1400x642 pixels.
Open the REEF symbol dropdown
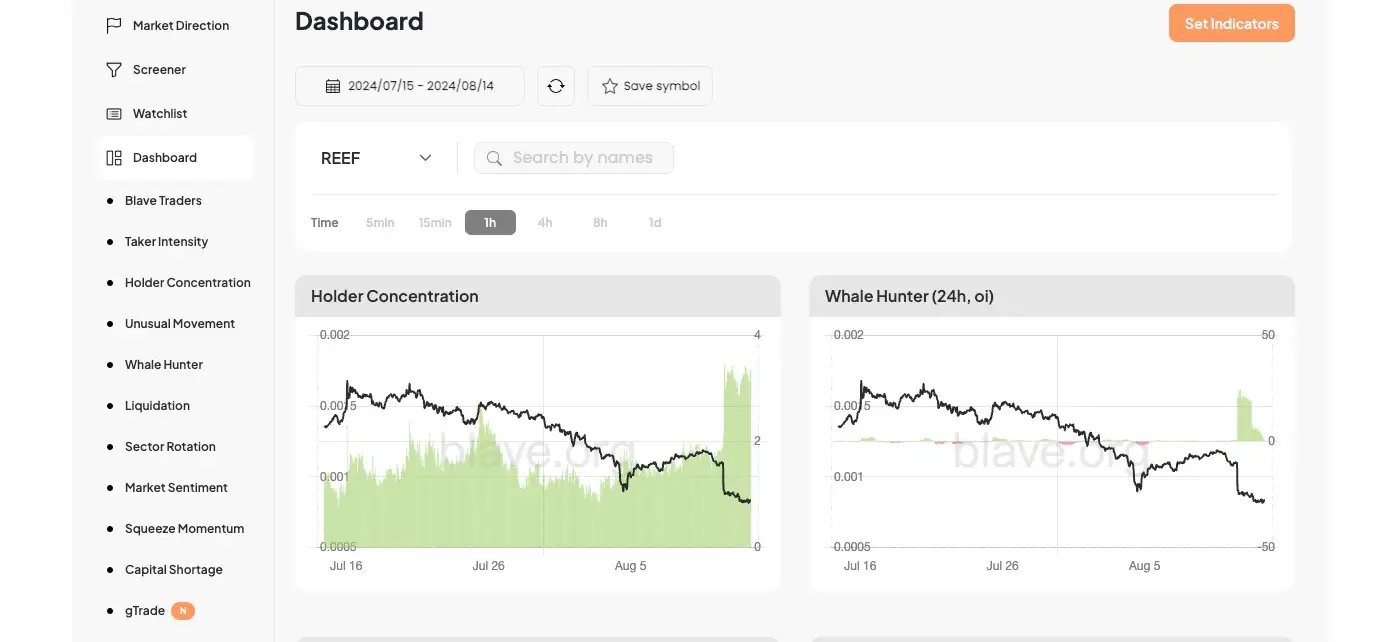pyautogui.click(x=376, y=158)
